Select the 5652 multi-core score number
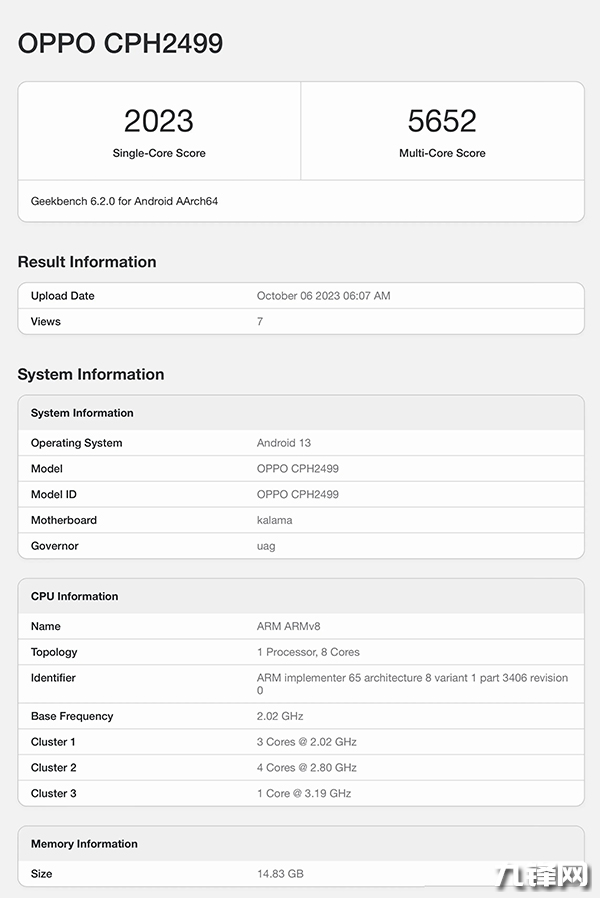The width and height of the screenshot is (600, 898). pos(442,121)
